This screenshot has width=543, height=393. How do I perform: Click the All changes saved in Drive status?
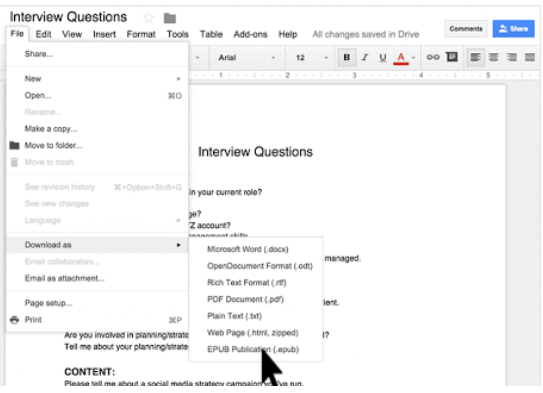[x=366, y=34]
